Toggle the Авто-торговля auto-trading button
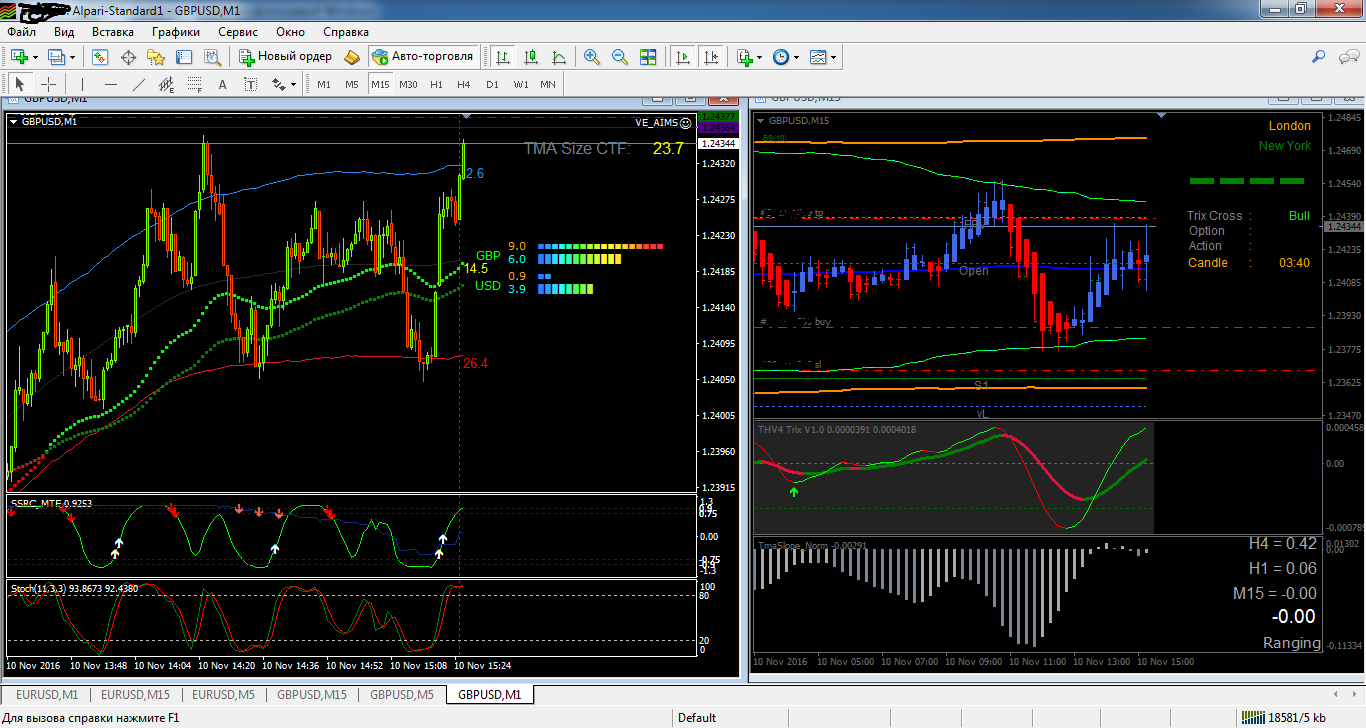1366x728 pixels. pos(423,57)
